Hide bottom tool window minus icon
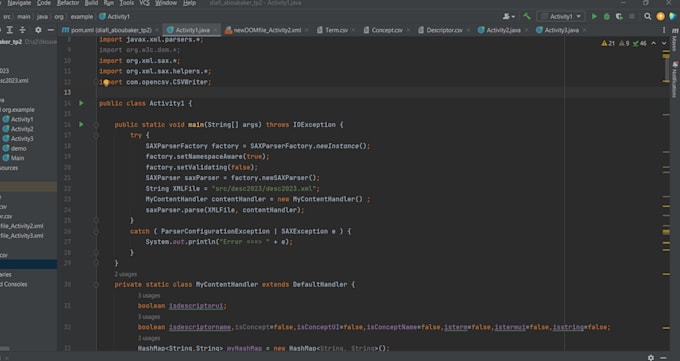The image size is (680, 361). click(x=664, y=358)
